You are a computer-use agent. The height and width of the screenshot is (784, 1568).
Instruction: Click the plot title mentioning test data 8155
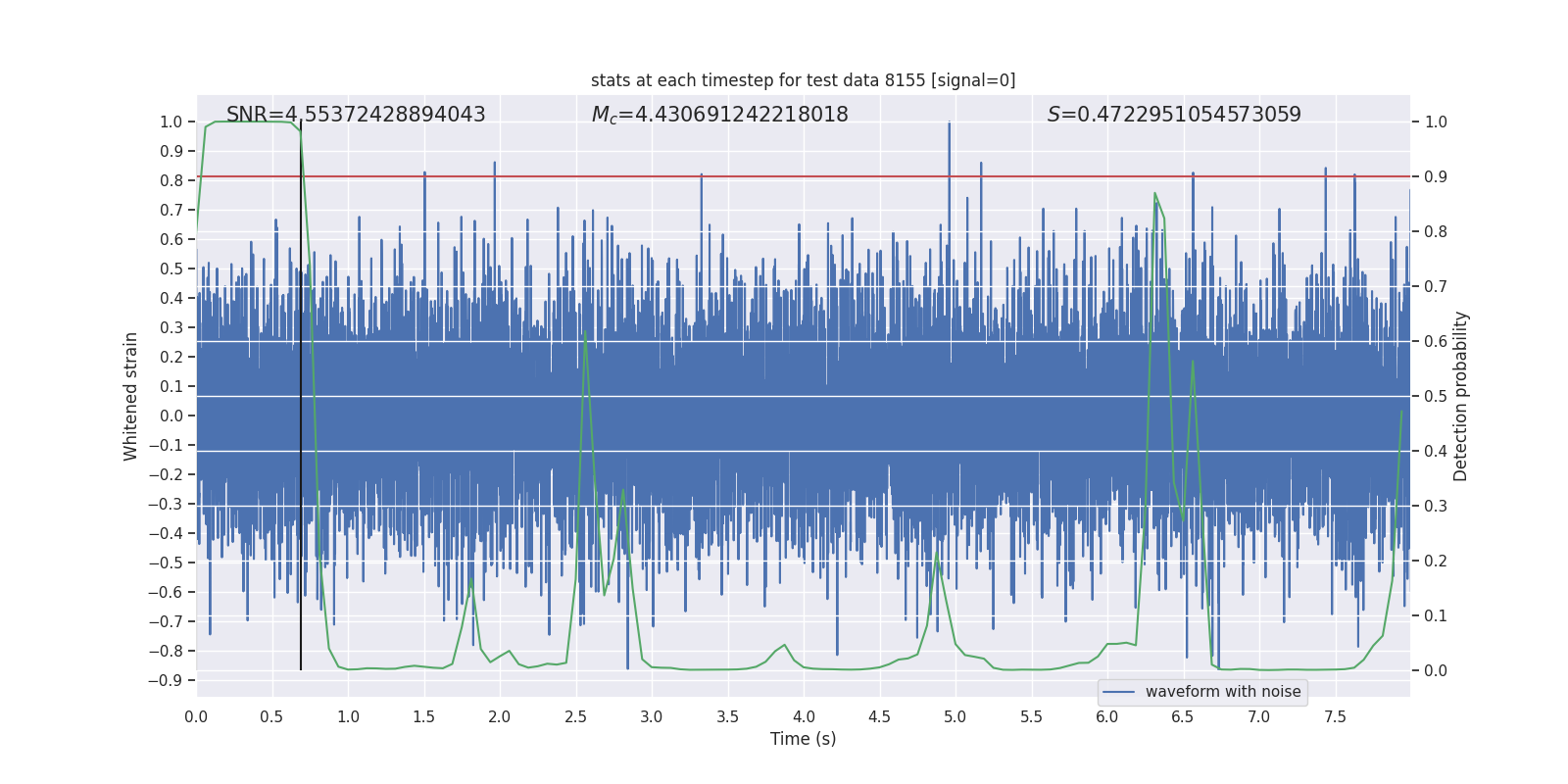click(x=803, y=80)
